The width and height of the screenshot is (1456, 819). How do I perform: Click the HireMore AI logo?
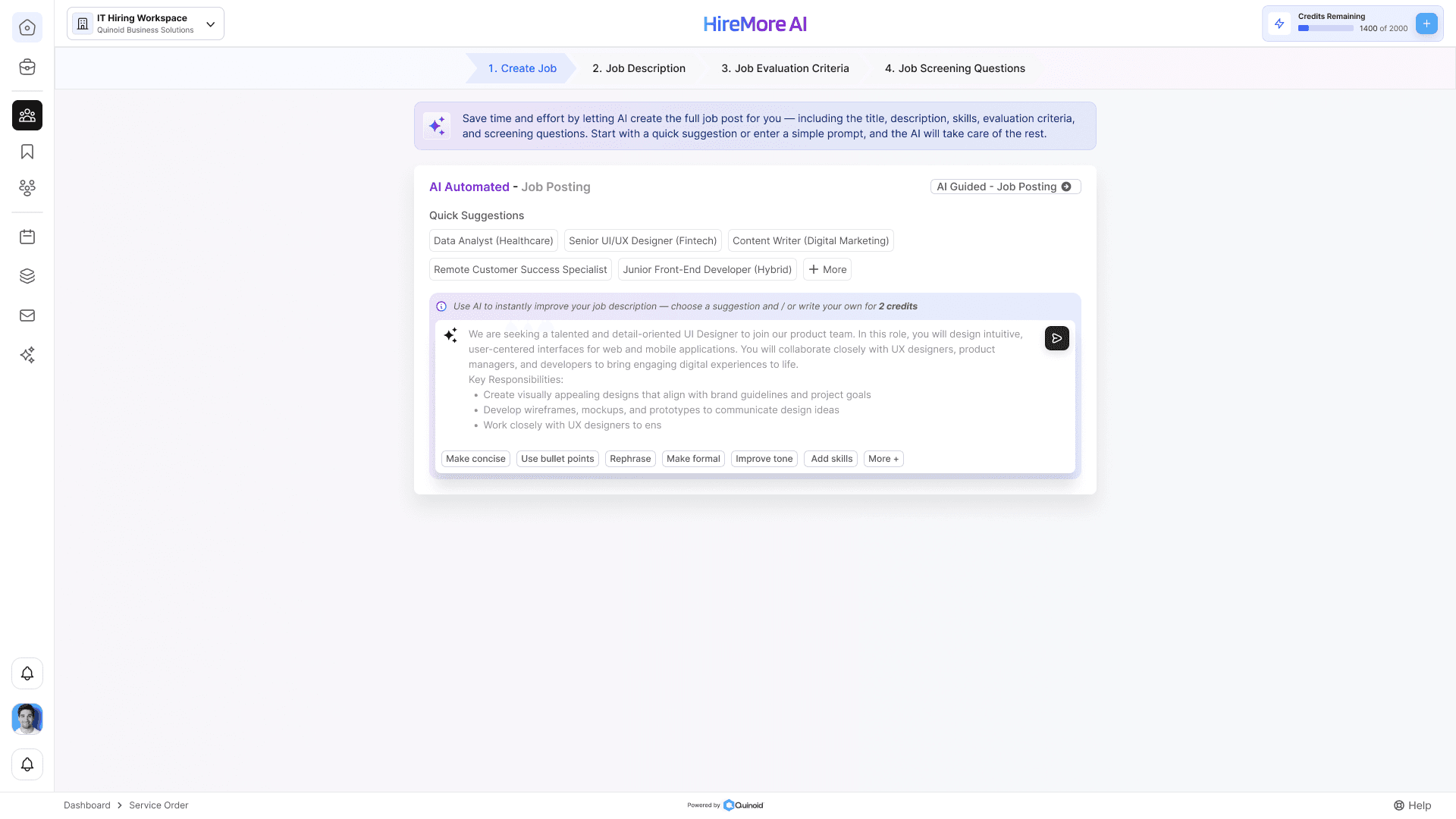[755, 24]
